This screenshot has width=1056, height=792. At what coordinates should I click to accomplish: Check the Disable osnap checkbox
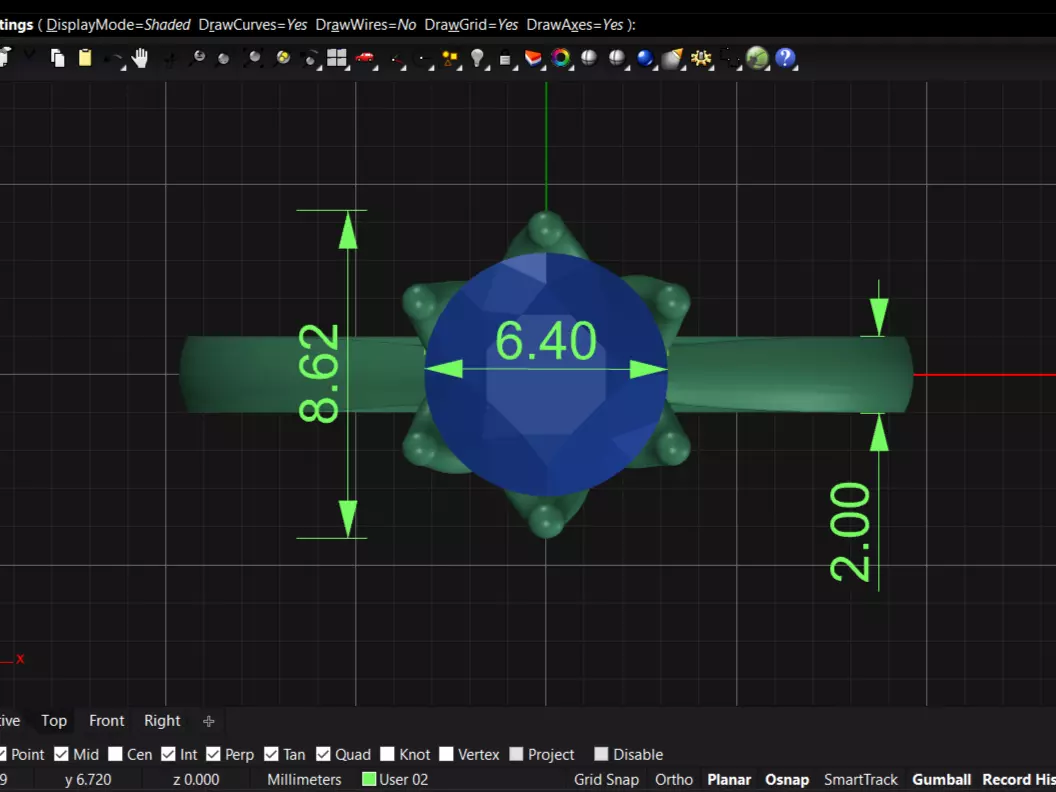(601, 754)
